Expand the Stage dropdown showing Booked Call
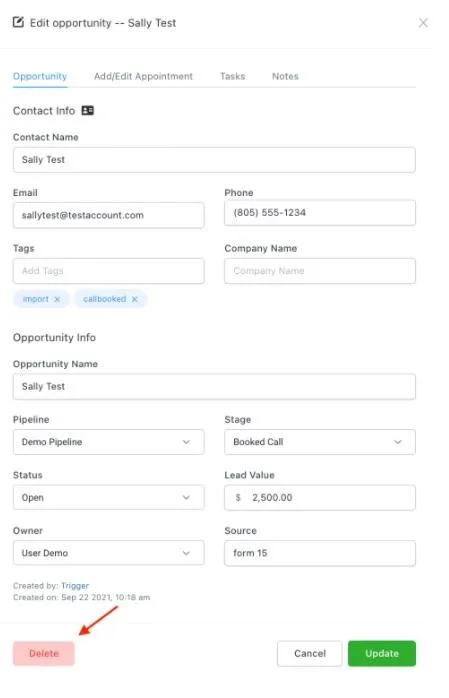449x698 pixels. tap(320, 442)
